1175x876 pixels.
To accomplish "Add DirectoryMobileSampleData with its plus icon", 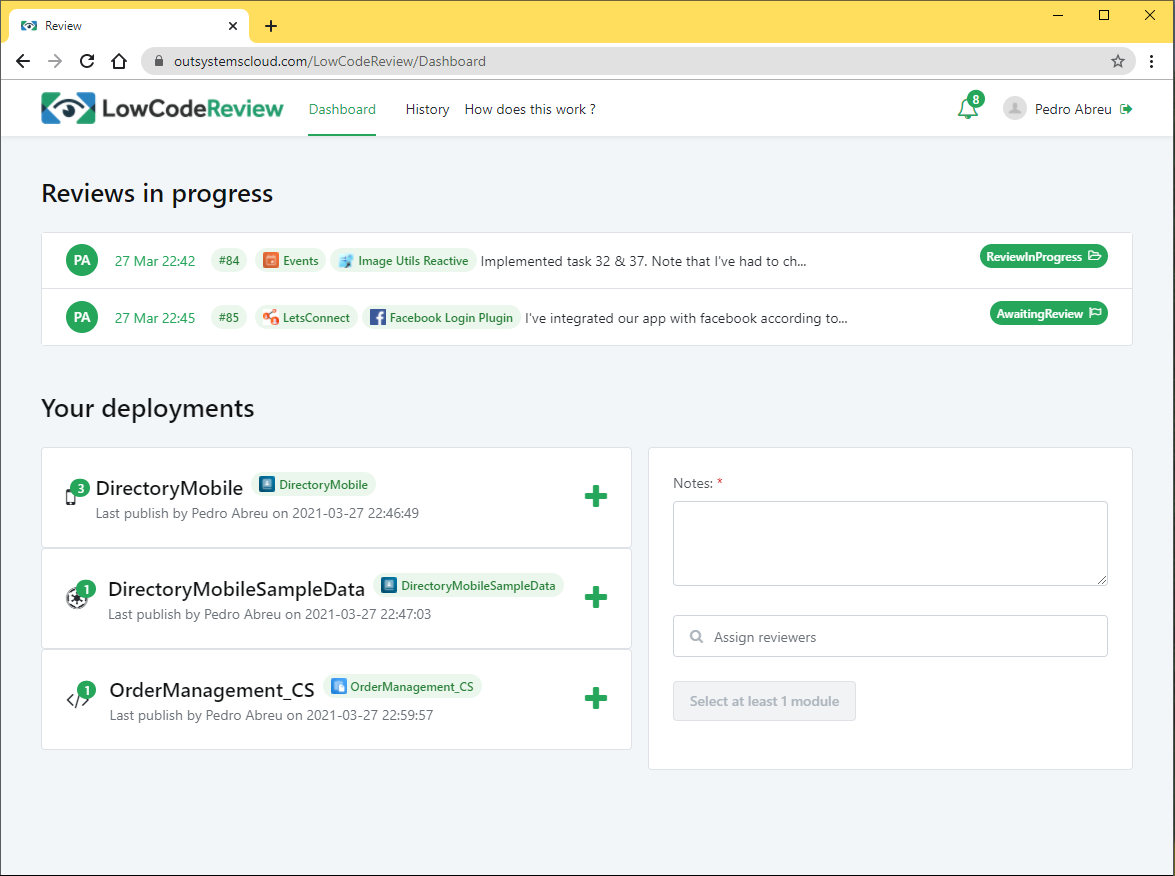I will tap(595, 597).
